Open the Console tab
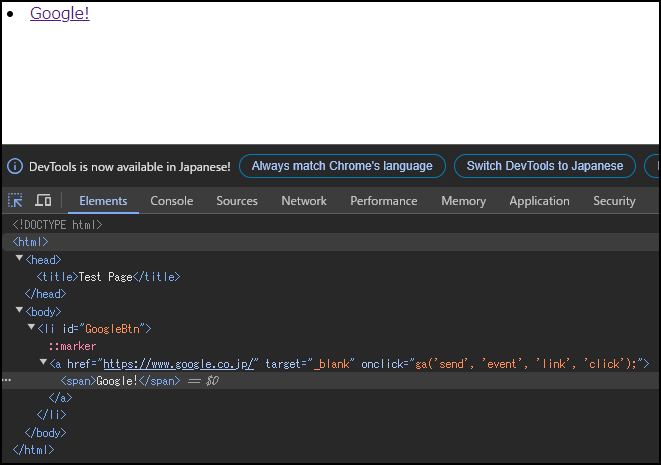The height and width of the screenshot is (465, 661). (172, 201)
